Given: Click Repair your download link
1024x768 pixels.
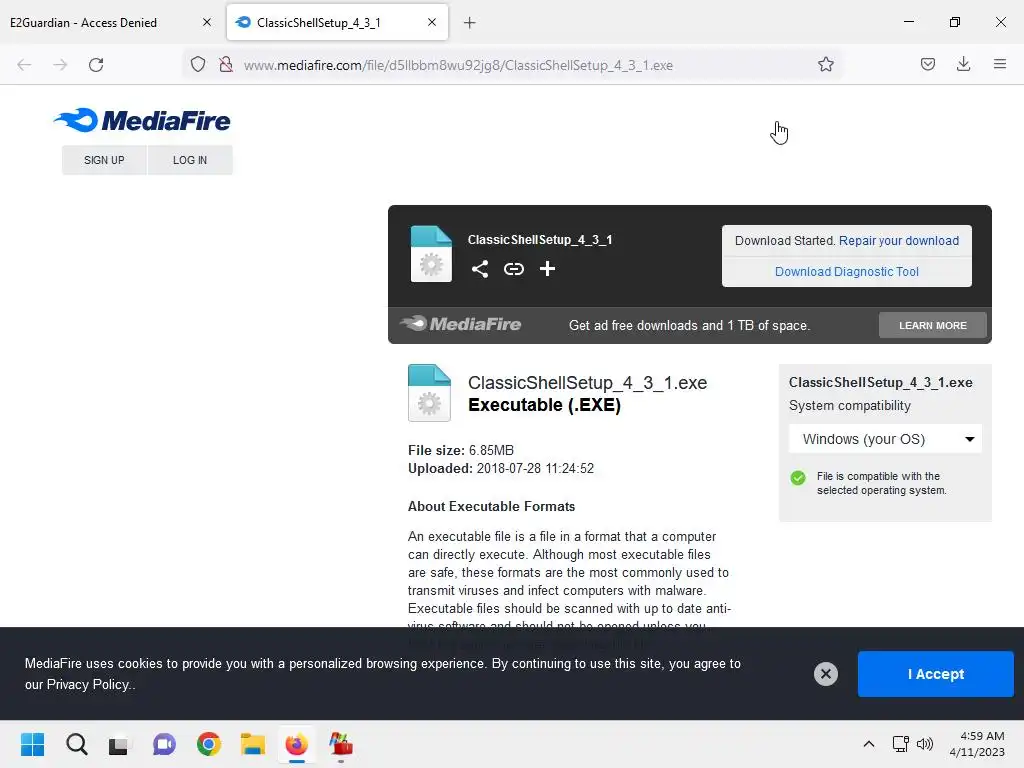Looking at the screenshot, I should (899, 241).
